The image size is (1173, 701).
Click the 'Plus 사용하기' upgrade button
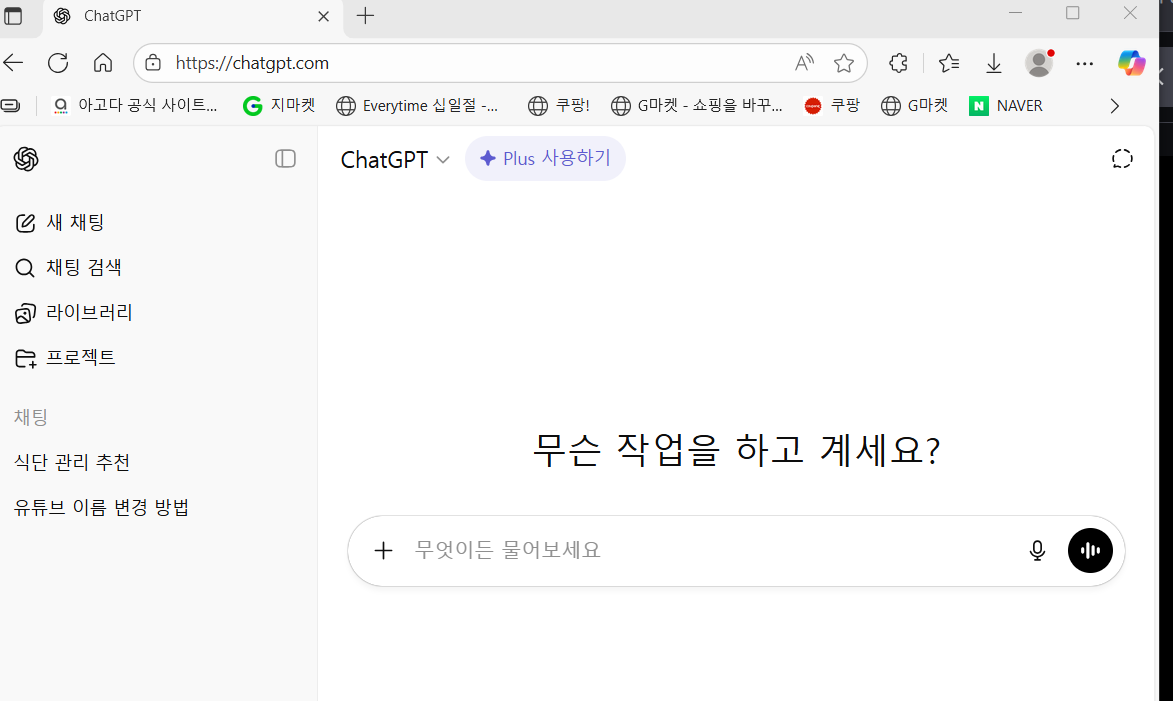[545, 159]
